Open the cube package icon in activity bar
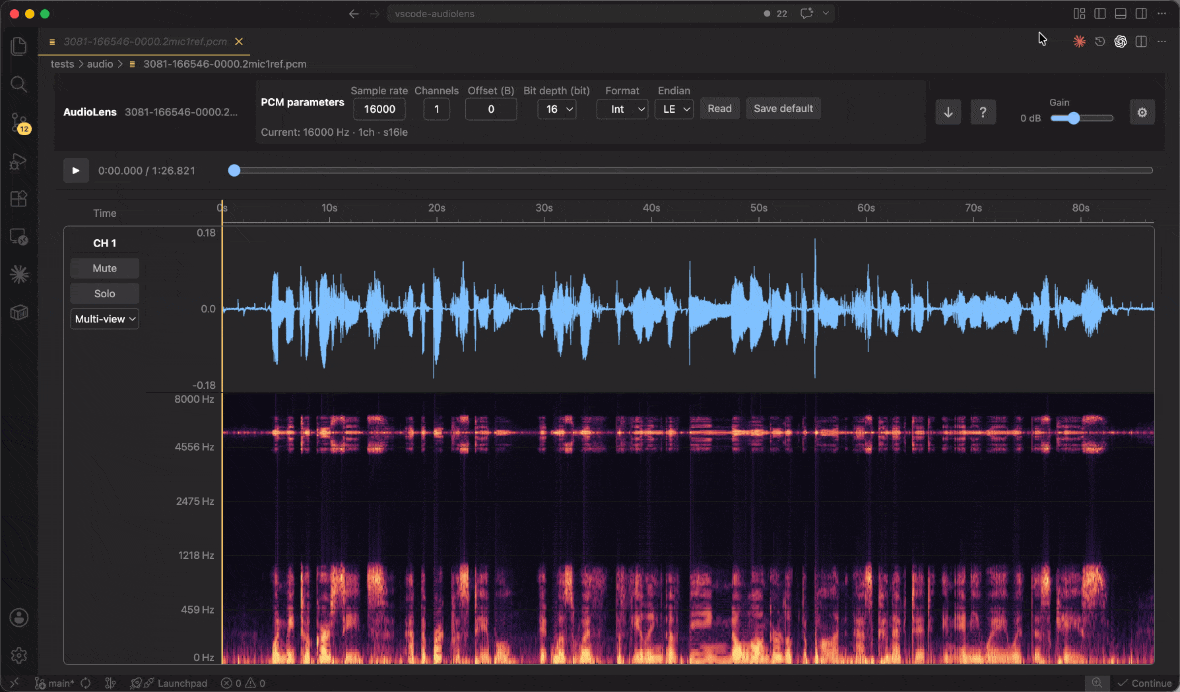The image size is (1180, 692). (19, 312)
